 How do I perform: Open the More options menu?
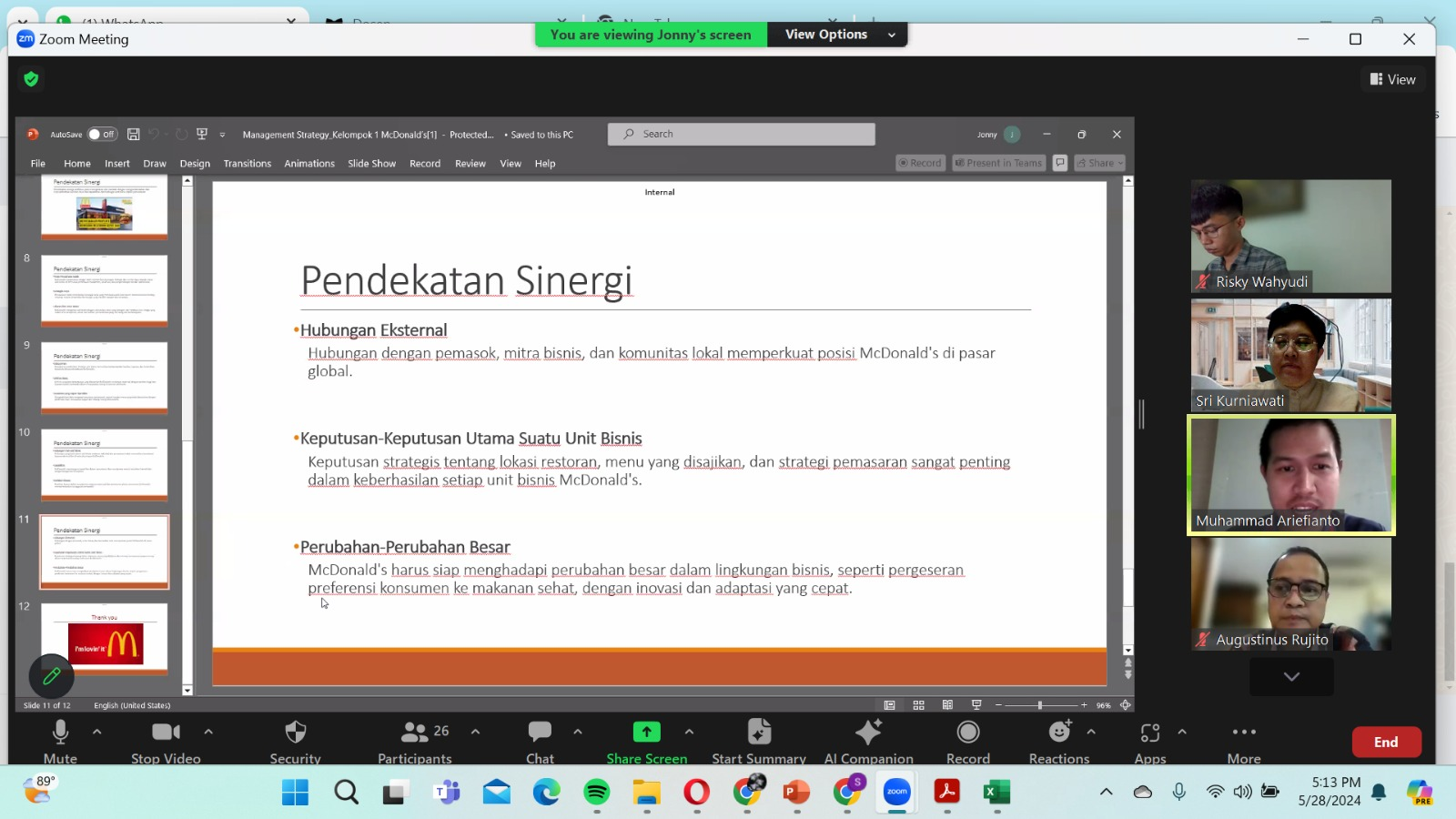[1244, 742]
